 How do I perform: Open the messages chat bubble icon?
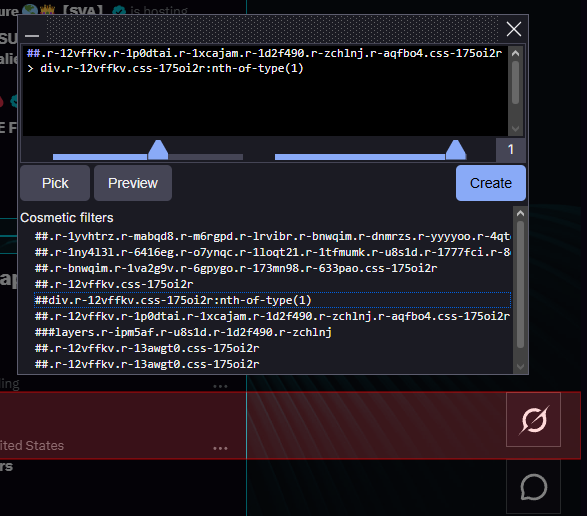(x=533, y=487)
